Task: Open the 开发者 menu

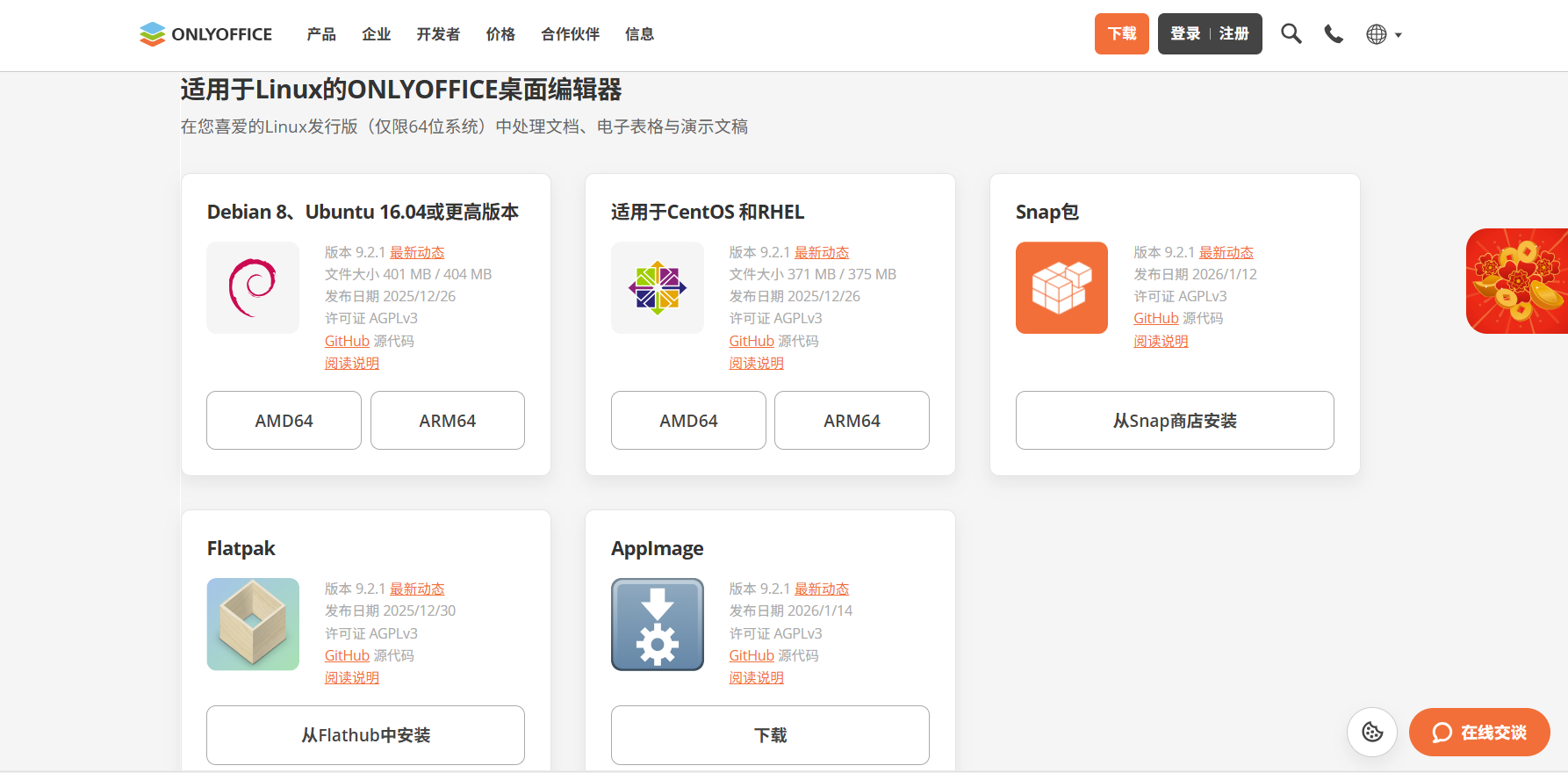Action: point(438,34)
